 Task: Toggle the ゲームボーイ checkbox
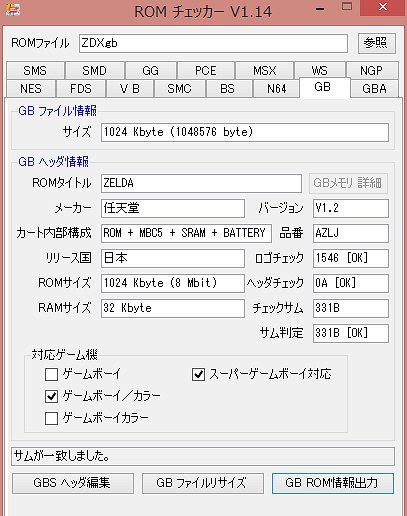(x=51, y=374)
